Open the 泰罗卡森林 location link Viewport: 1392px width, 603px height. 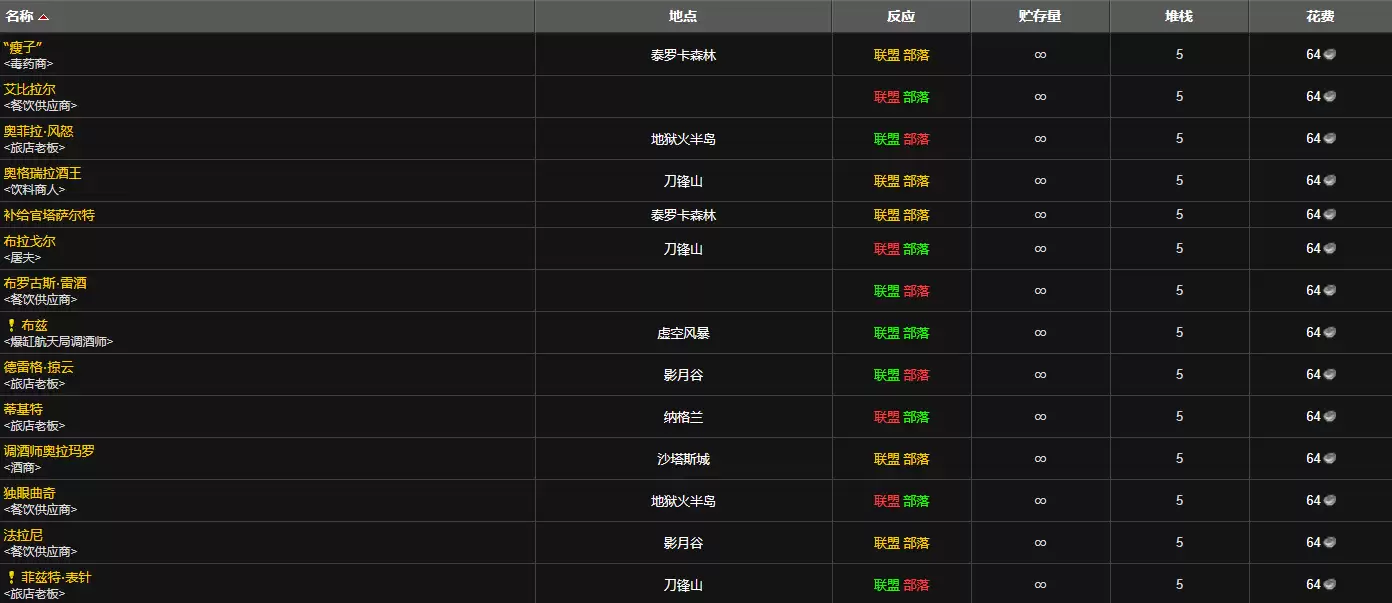click(684, 54)
